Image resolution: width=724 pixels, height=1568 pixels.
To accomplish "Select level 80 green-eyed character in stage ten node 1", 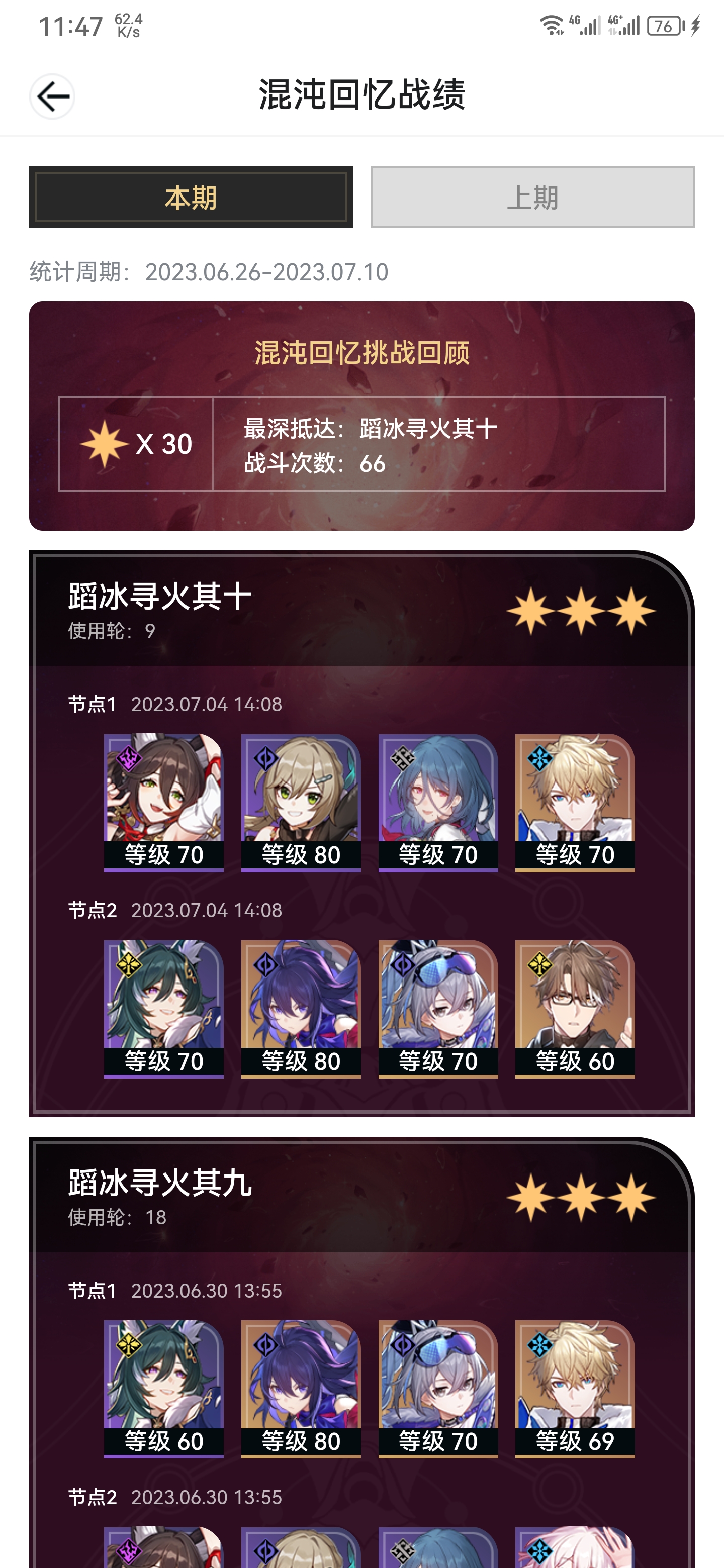I will click(x=301, y=802).
